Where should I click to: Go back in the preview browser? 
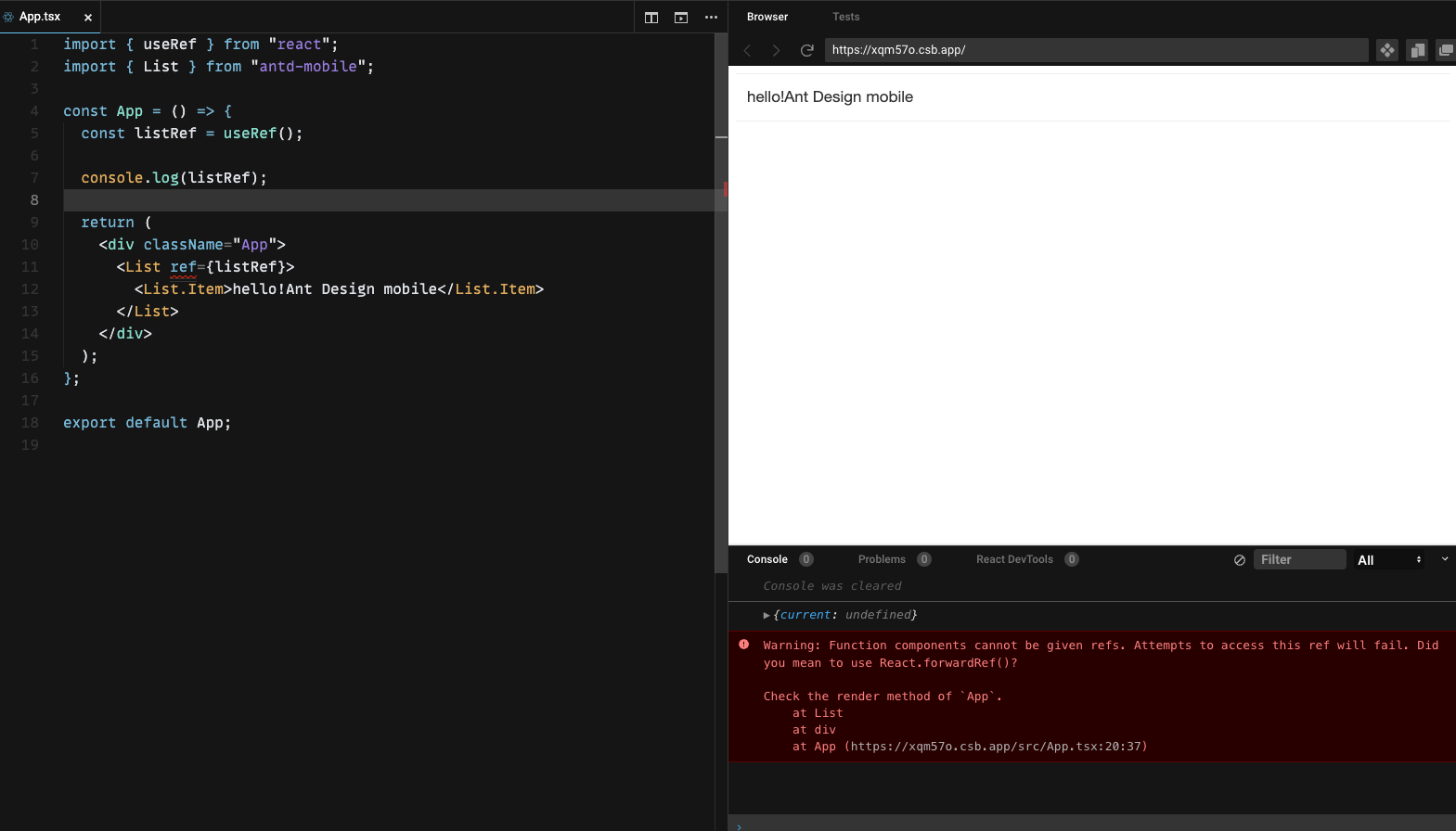coord(747,50)
